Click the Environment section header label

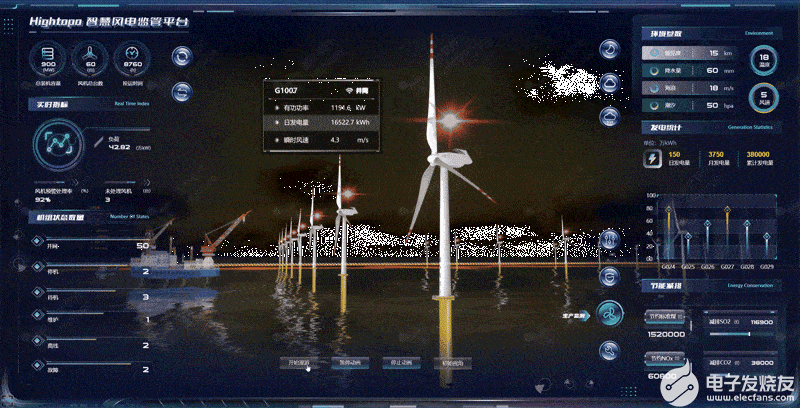[x=759, y=33]
